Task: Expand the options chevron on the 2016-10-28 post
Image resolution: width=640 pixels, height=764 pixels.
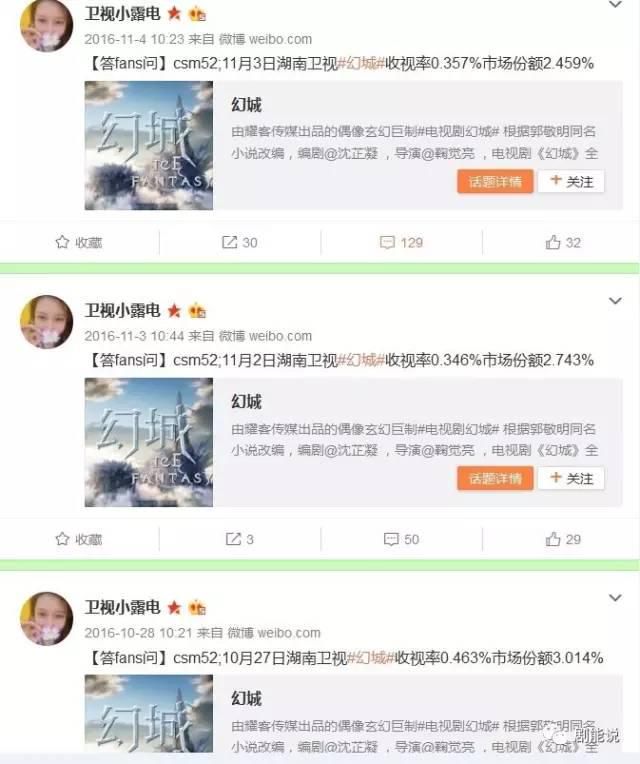Action: click(615, 598)
